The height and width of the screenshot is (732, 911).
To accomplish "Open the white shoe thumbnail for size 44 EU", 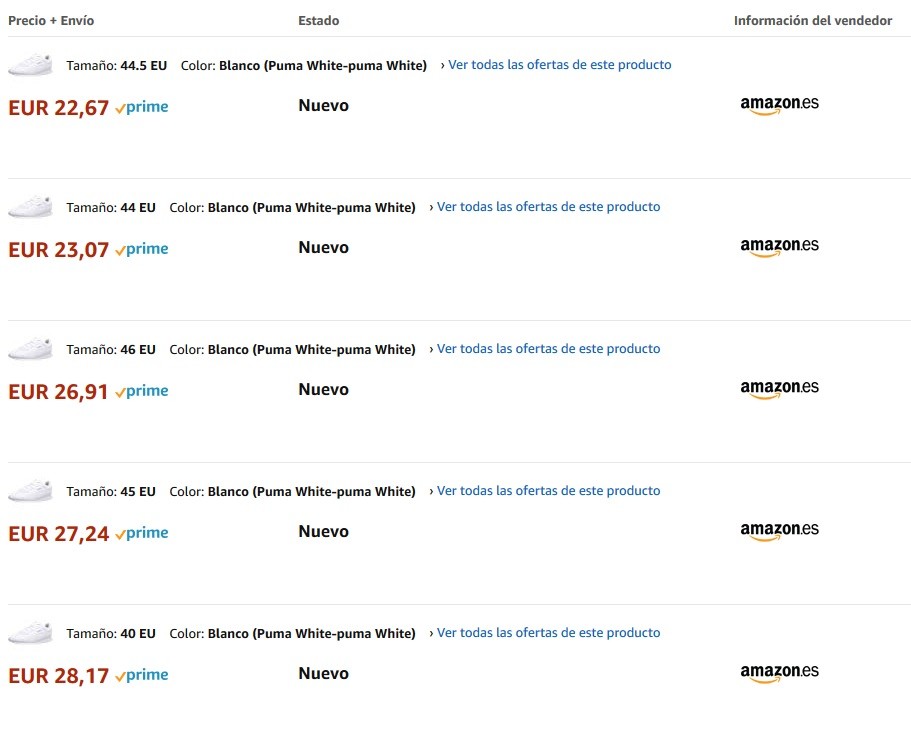I will (30, 207).
